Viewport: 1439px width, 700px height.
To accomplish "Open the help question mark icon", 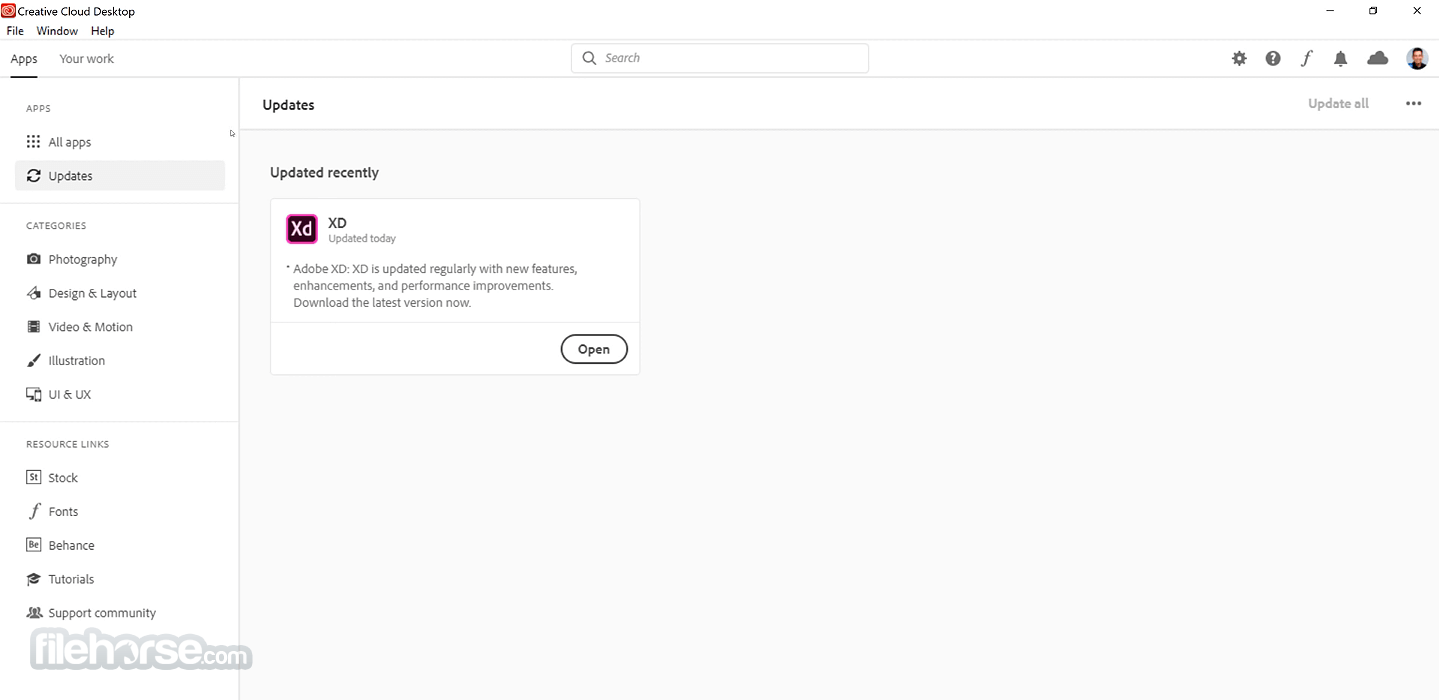I will click(x=1273, y=59).
